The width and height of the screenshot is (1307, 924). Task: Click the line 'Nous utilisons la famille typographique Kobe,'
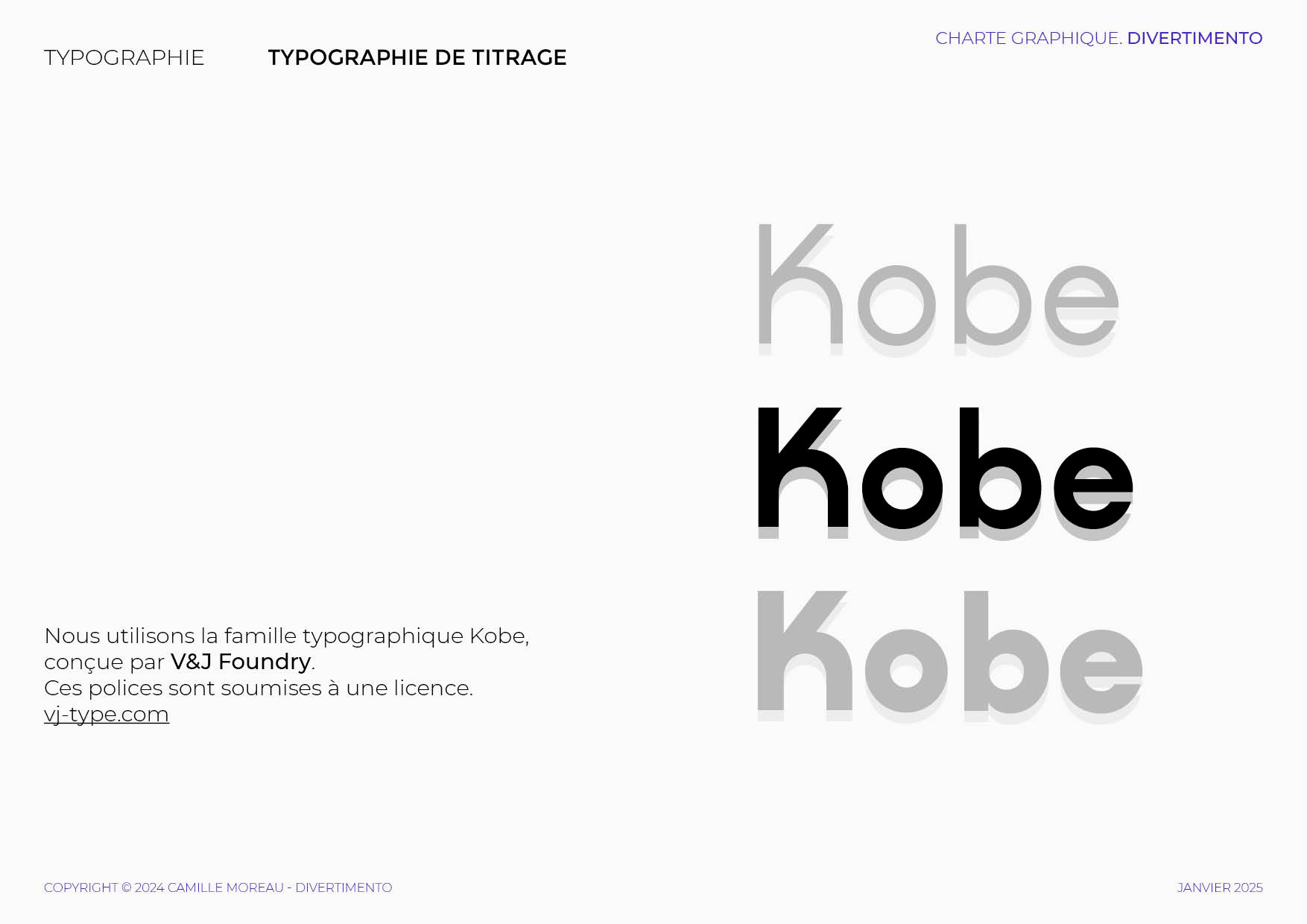pos(286,636)
